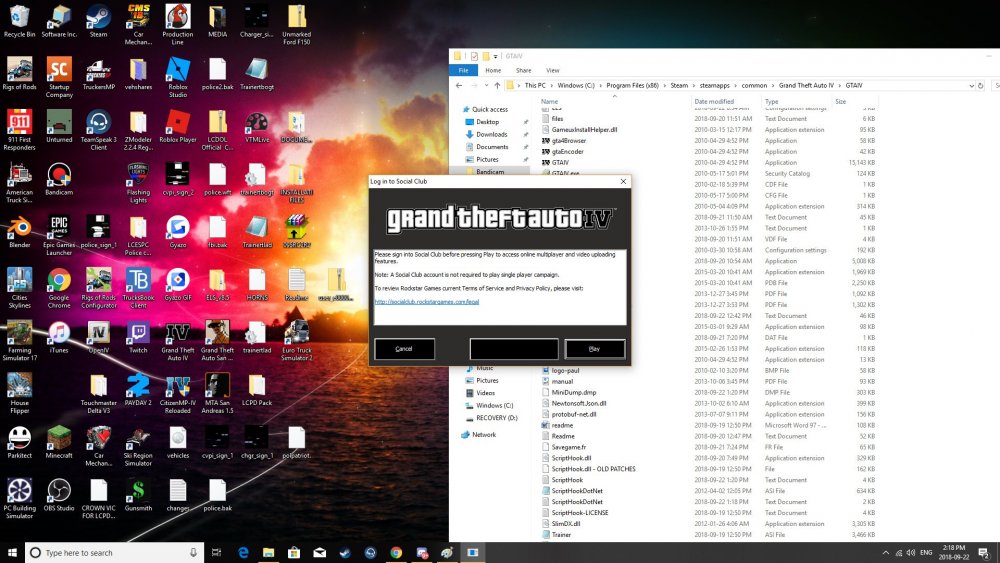Screen dimensions: 1000x563
Task: Open the Recycle Bin icon
Action: (19, 21)
